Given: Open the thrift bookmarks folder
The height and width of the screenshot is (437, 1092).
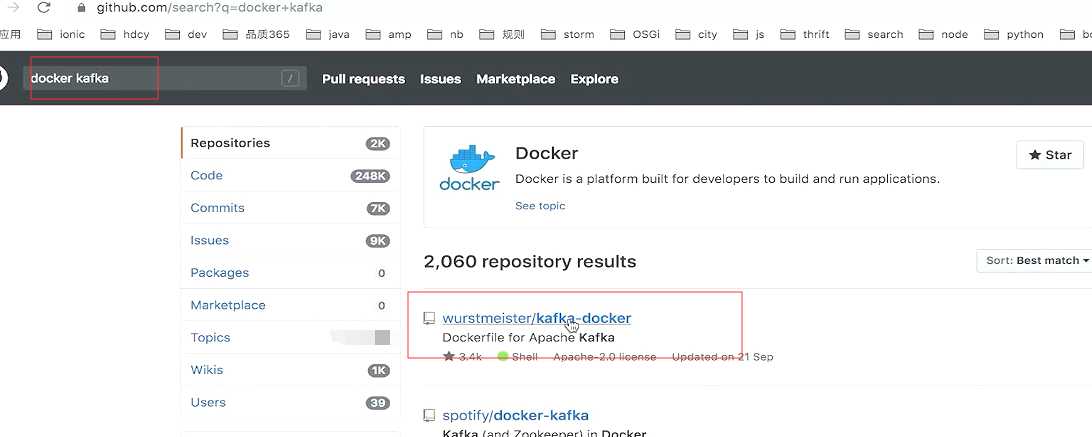Looking at the screenshot, I should pyautogui.click(x=805, y=34).
